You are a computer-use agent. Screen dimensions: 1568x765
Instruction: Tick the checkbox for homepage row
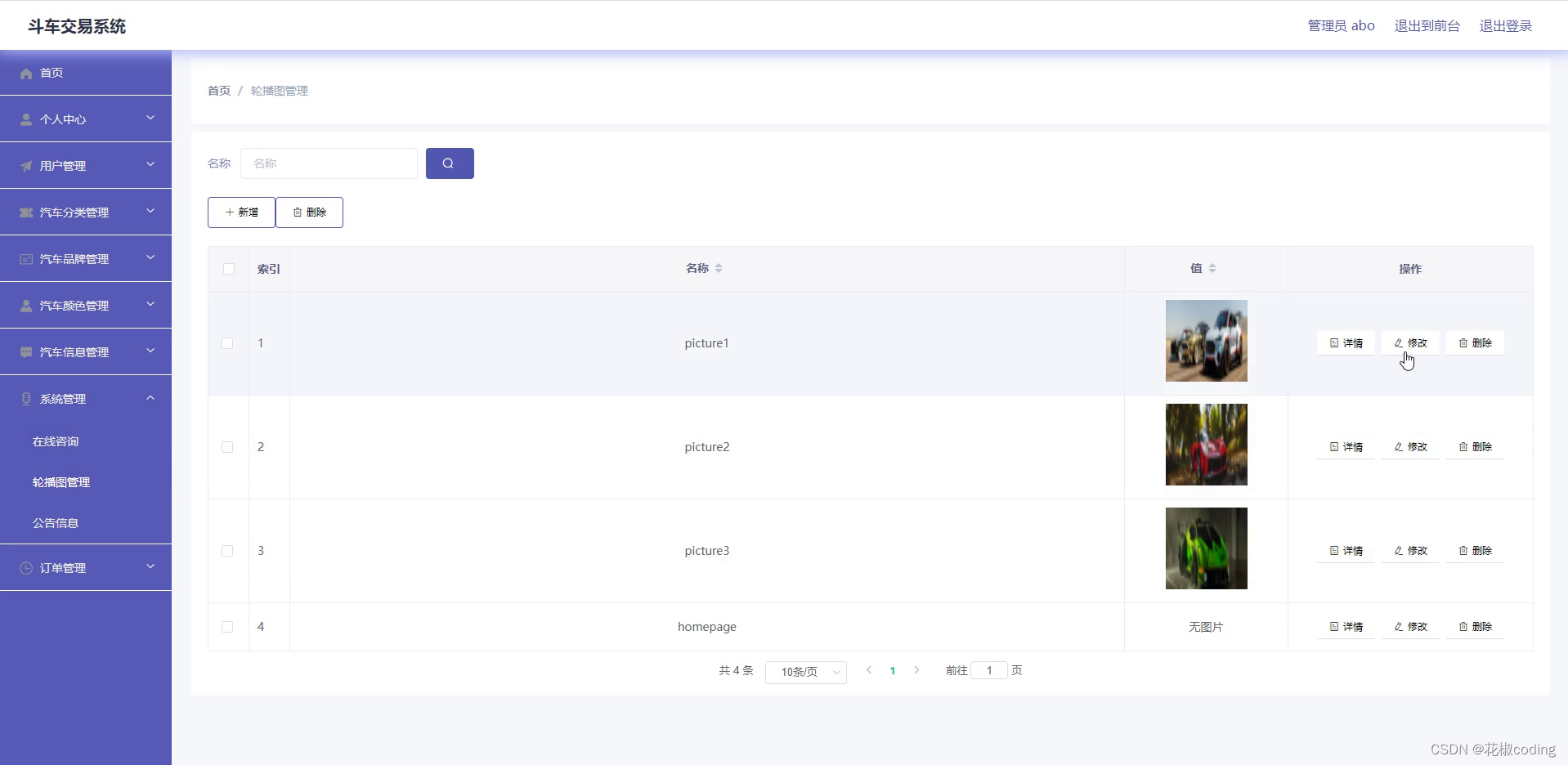tap(227, 627)
